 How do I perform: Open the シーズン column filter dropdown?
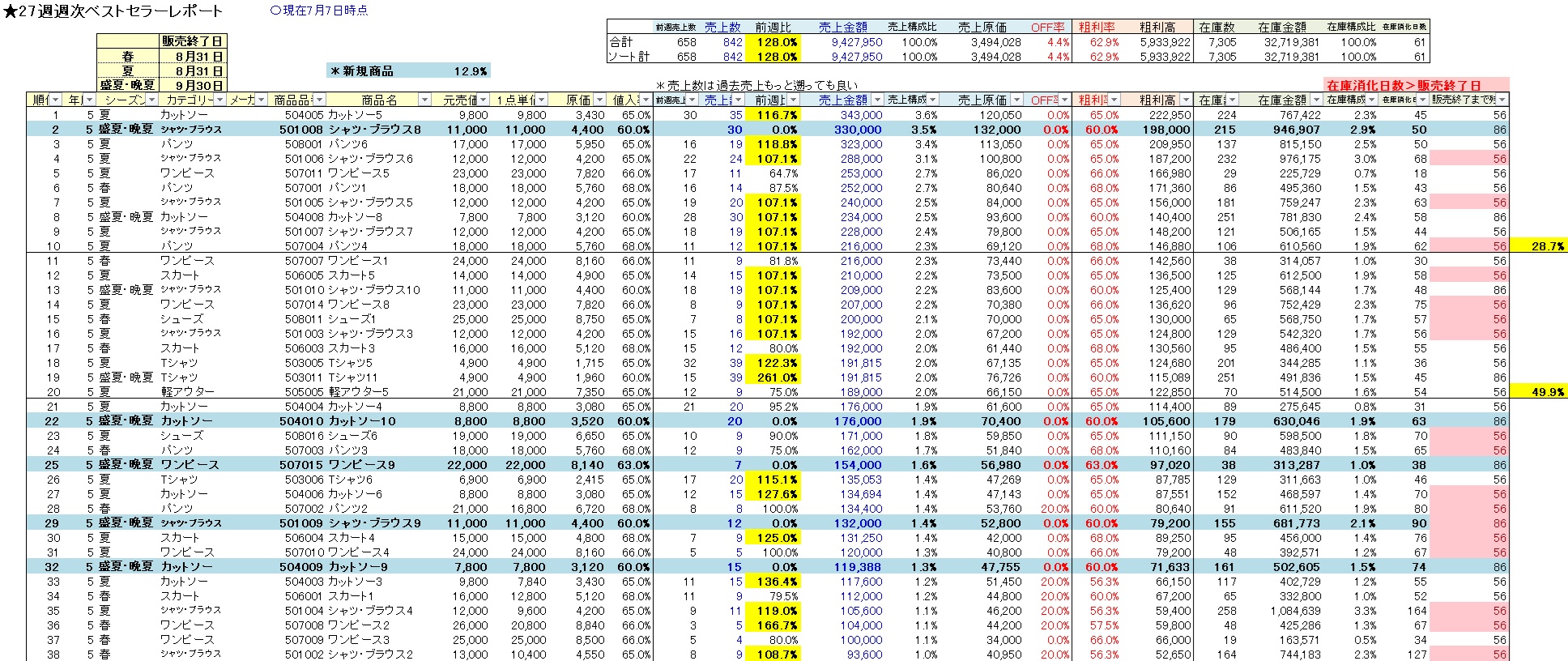(151, 100)
